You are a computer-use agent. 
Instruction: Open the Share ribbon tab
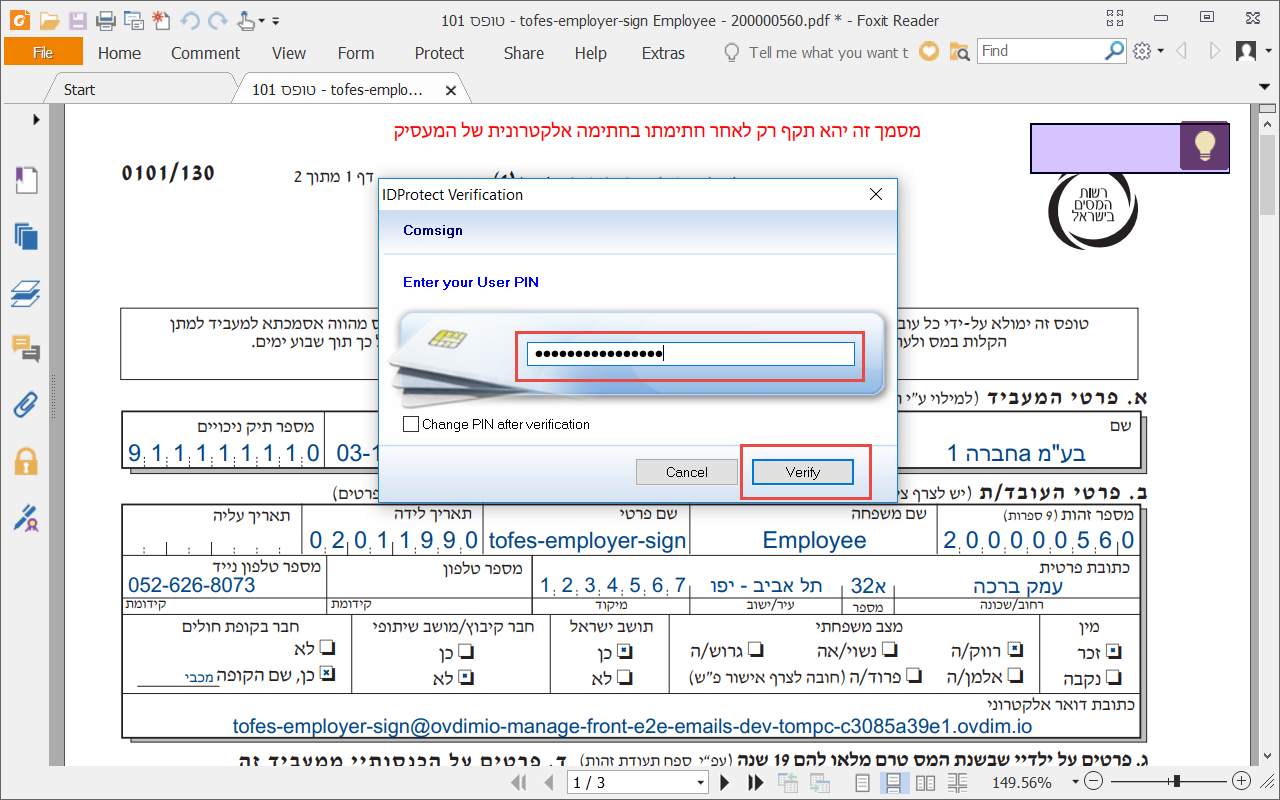tap(524, 53)
